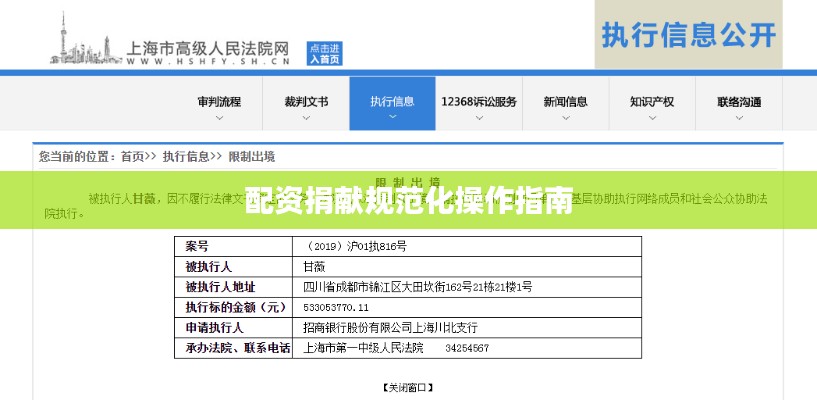Screen dimensions: 817x400
Task: Click the 案号 row label
Action: point(197,246)
